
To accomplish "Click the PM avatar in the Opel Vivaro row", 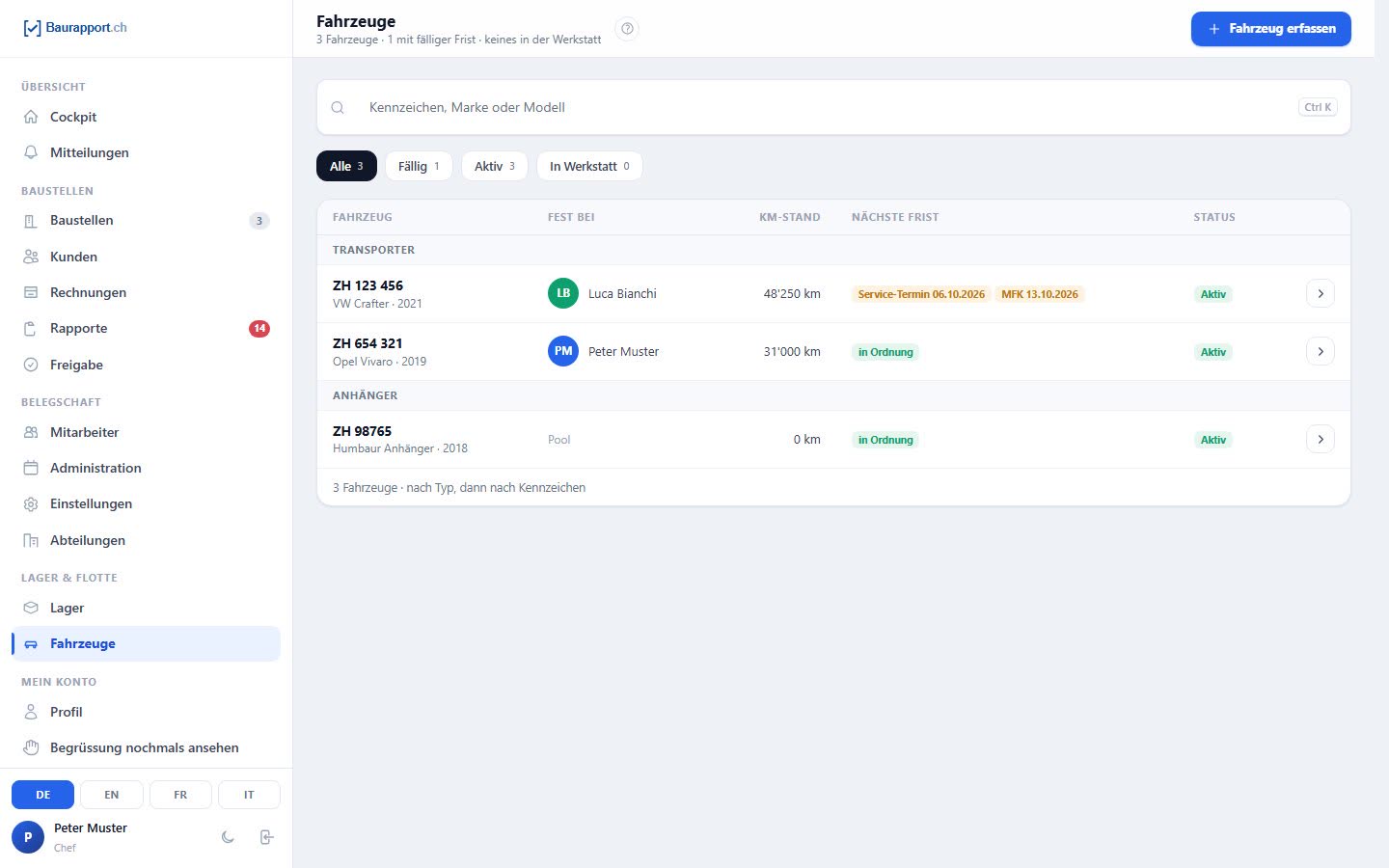I will (x=563, y=351).
